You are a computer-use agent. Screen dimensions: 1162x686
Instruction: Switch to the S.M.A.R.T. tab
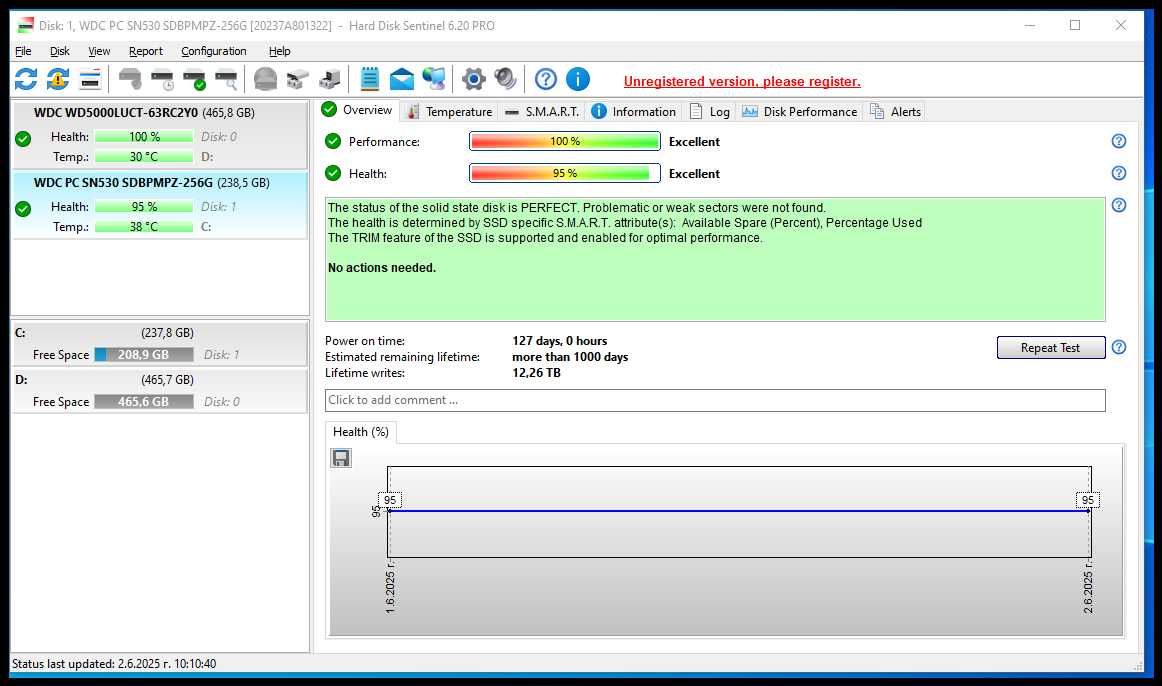pyautogui.click(x=542, y=111)
